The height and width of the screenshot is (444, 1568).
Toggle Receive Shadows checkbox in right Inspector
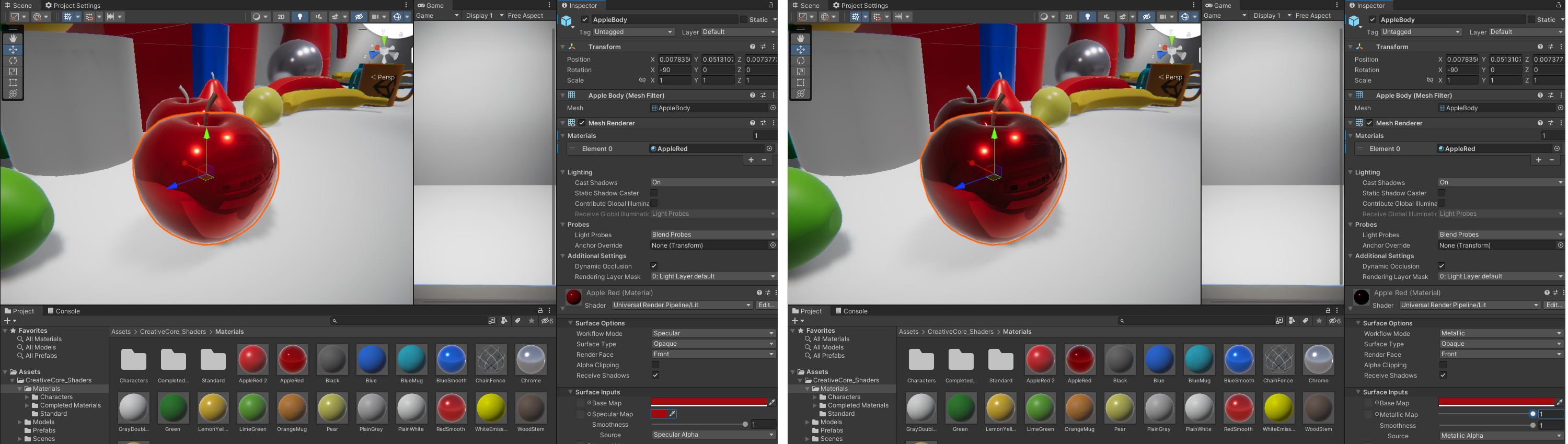coord(1443,375)
